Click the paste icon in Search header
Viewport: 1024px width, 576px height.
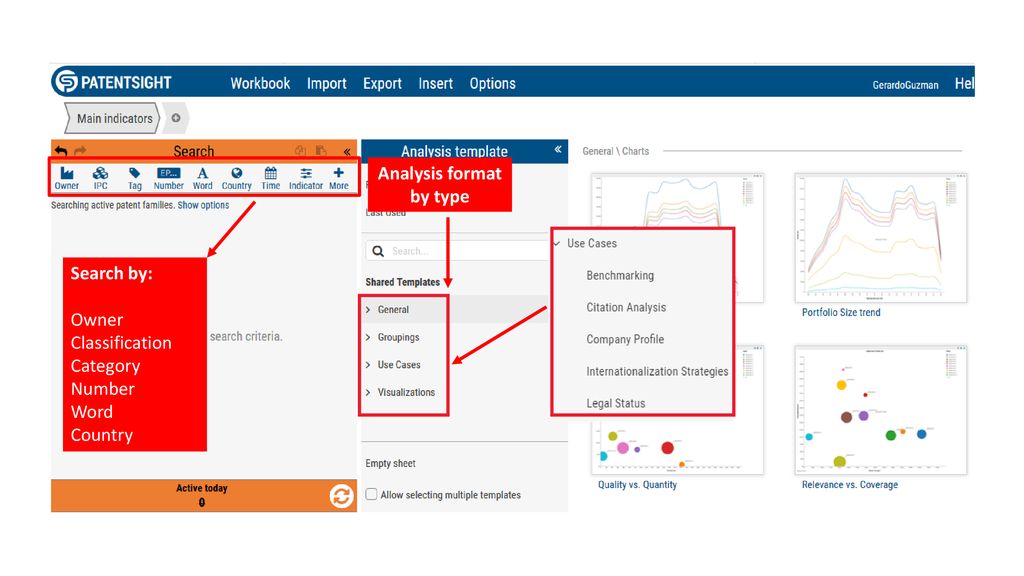tap(321, 151)
